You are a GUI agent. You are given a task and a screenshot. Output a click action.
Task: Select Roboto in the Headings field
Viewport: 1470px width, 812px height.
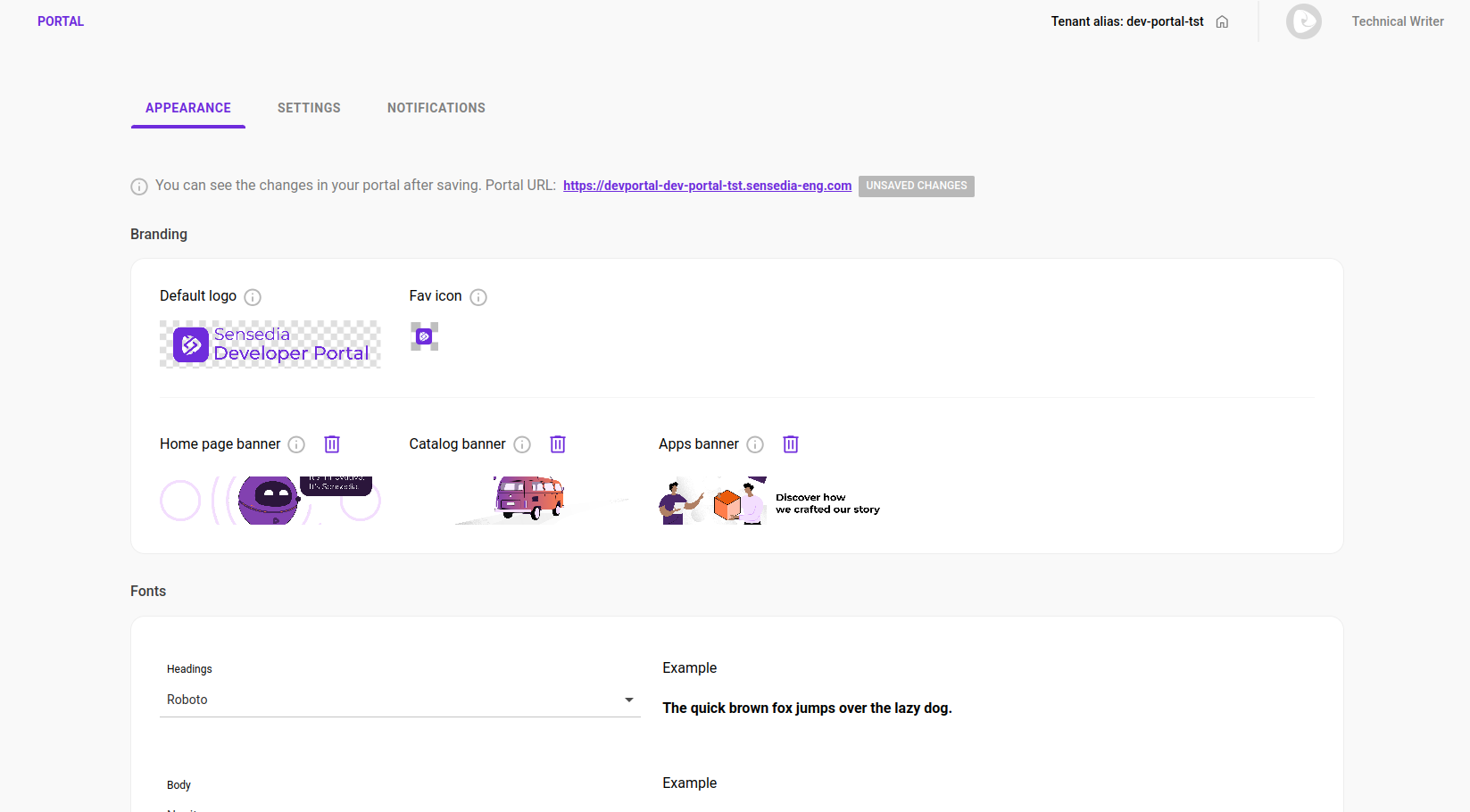(x=187, y=700)
